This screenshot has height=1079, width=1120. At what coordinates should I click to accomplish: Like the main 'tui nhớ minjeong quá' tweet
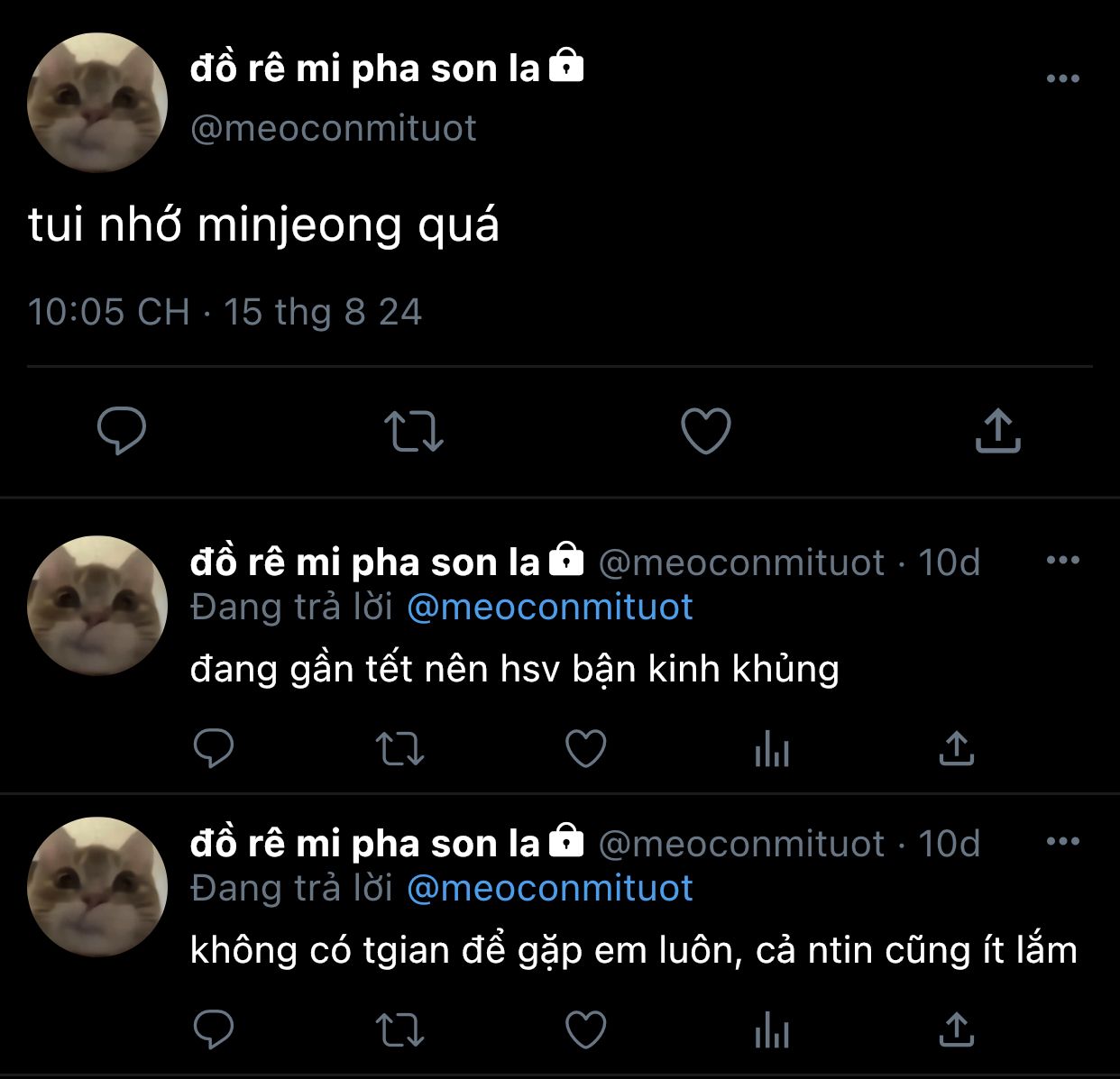point(705,431)
